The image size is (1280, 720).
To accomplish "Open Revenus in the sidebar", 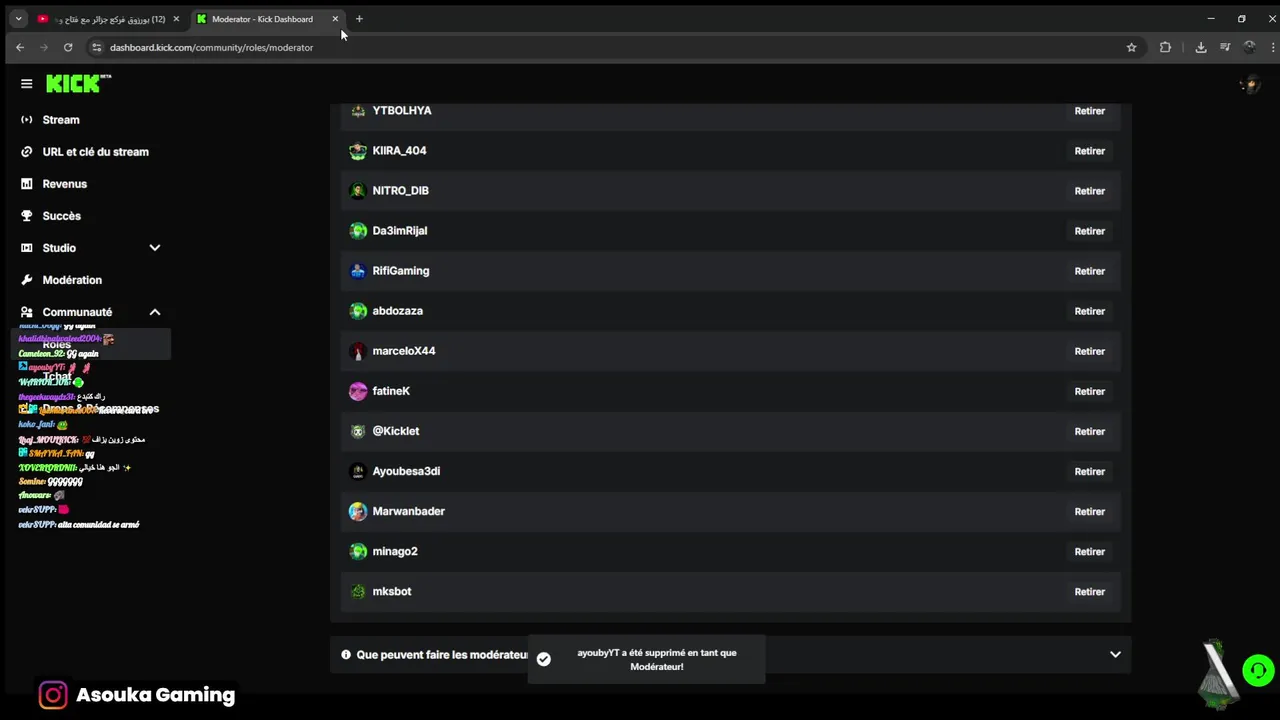I will click(x=65, y=184).
